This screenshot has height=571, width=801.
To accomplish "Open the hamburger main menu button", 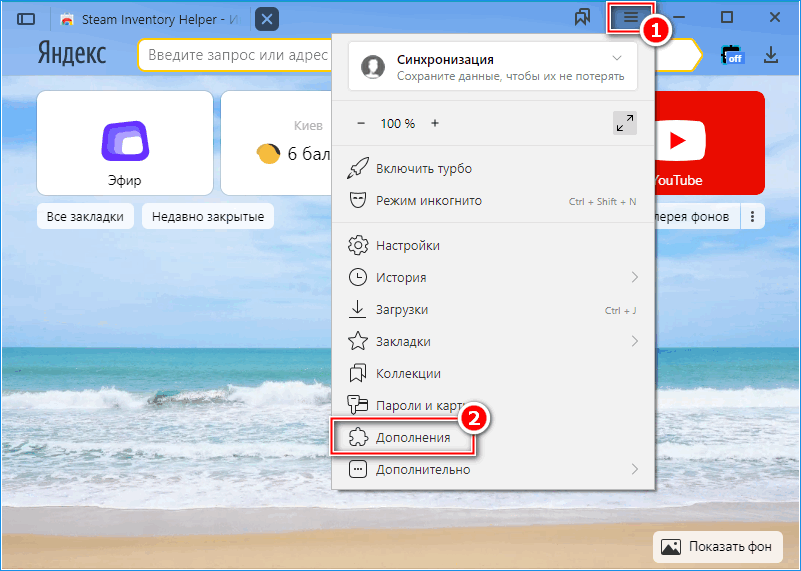I will coord(630,18).
